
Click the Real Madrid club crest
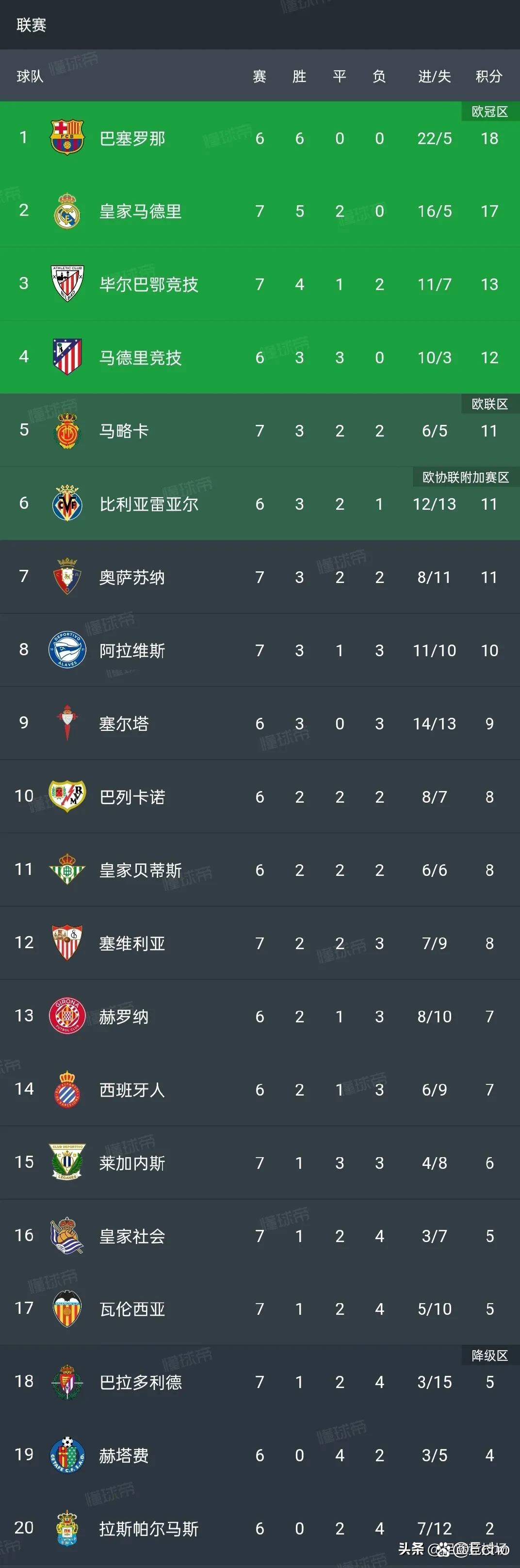tap(66, 210)
